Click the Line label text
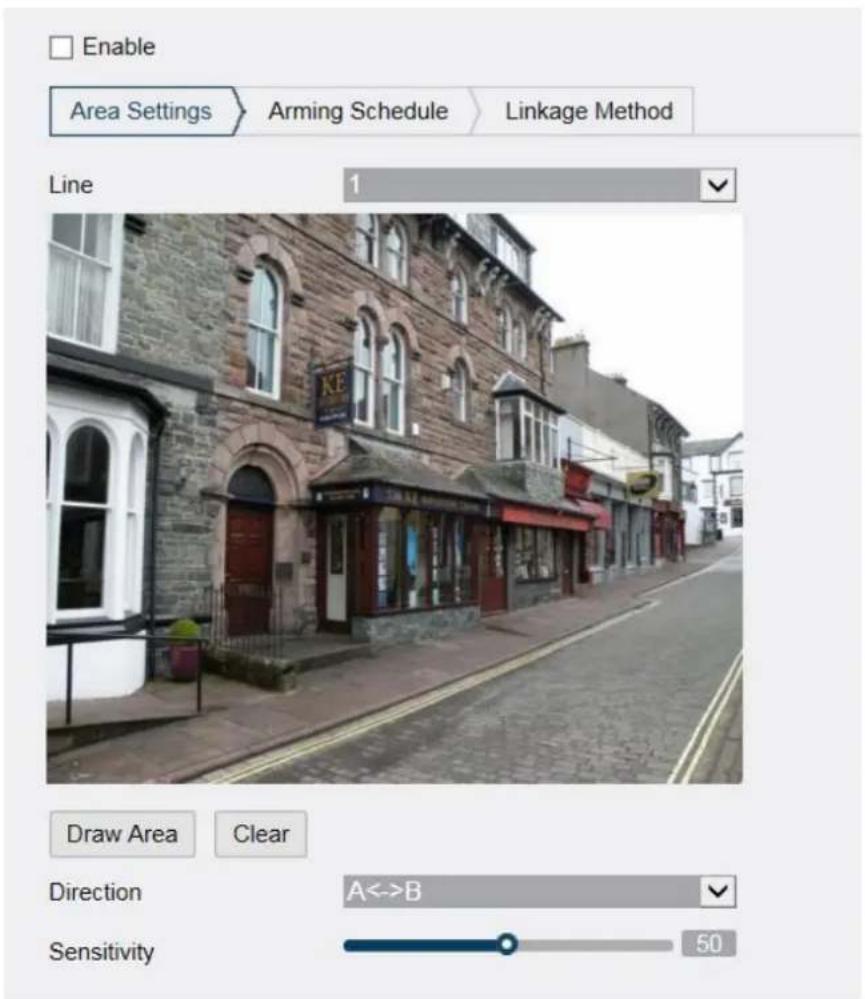Viewport: 865px width, 999px height. tap(71, 185)
